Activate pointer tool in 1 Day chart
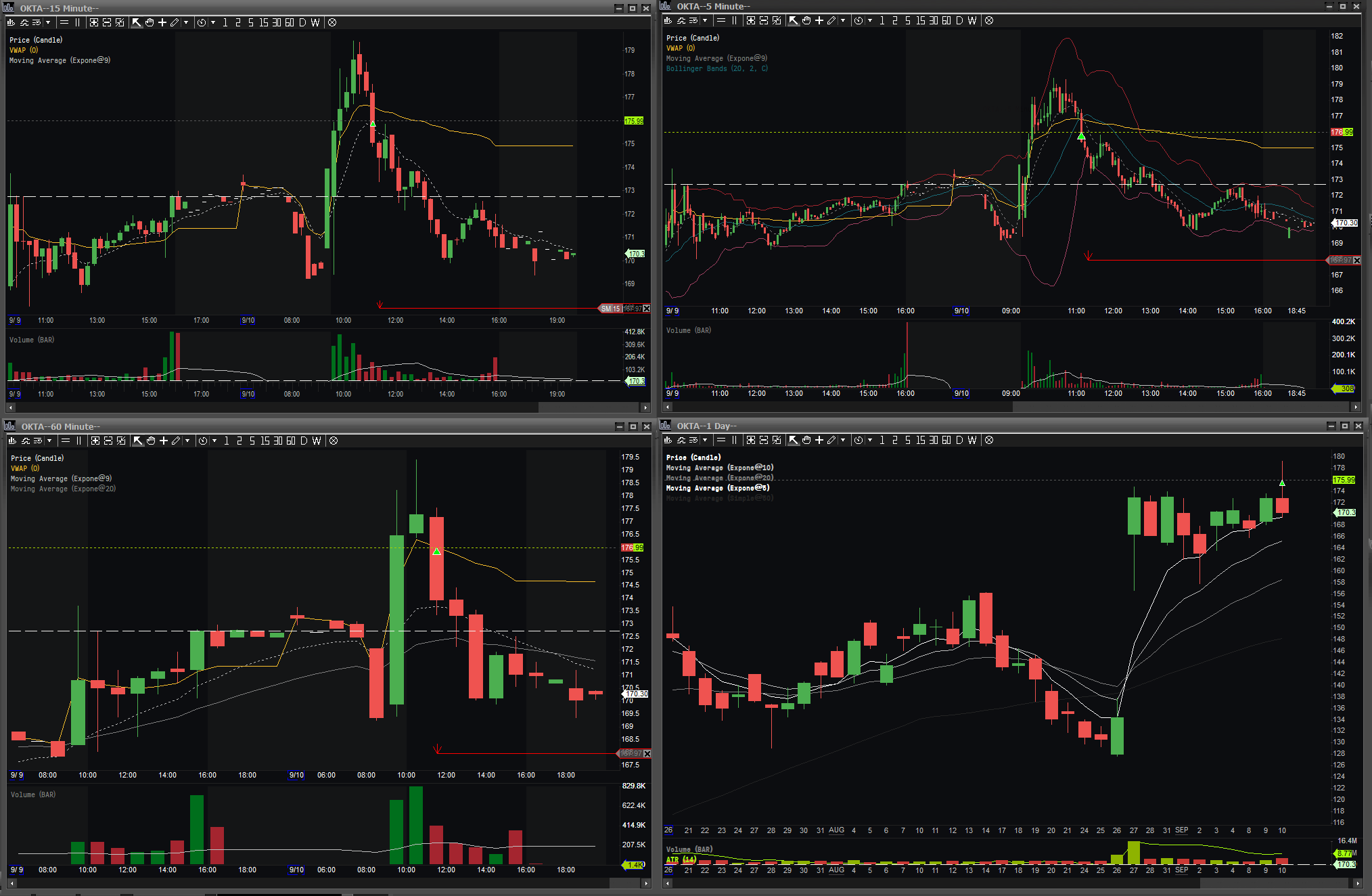1372x896 pixels. [x=793, y=440]
